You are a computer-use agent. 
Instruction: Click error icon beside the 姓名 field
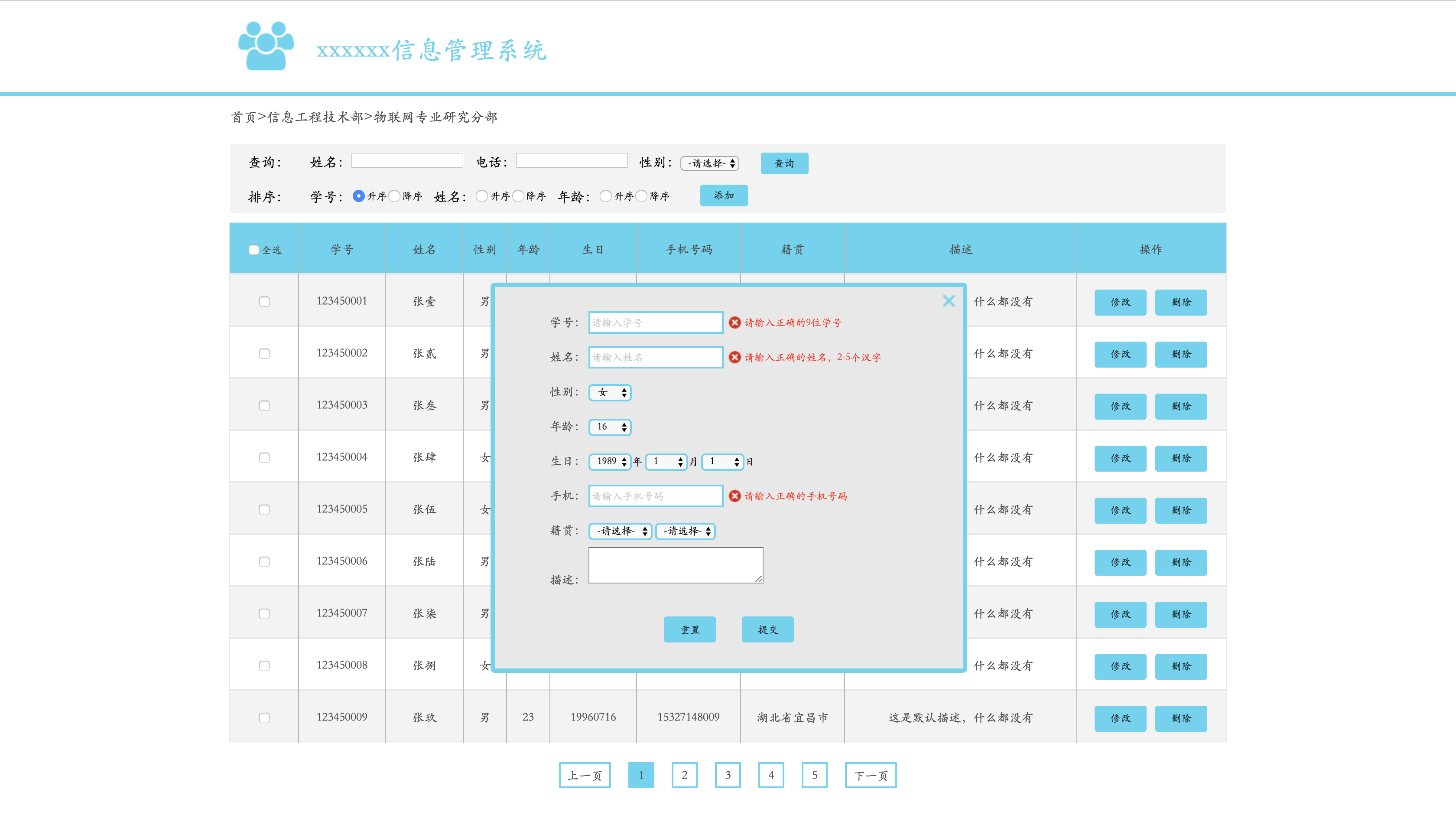tap(734, 357)
